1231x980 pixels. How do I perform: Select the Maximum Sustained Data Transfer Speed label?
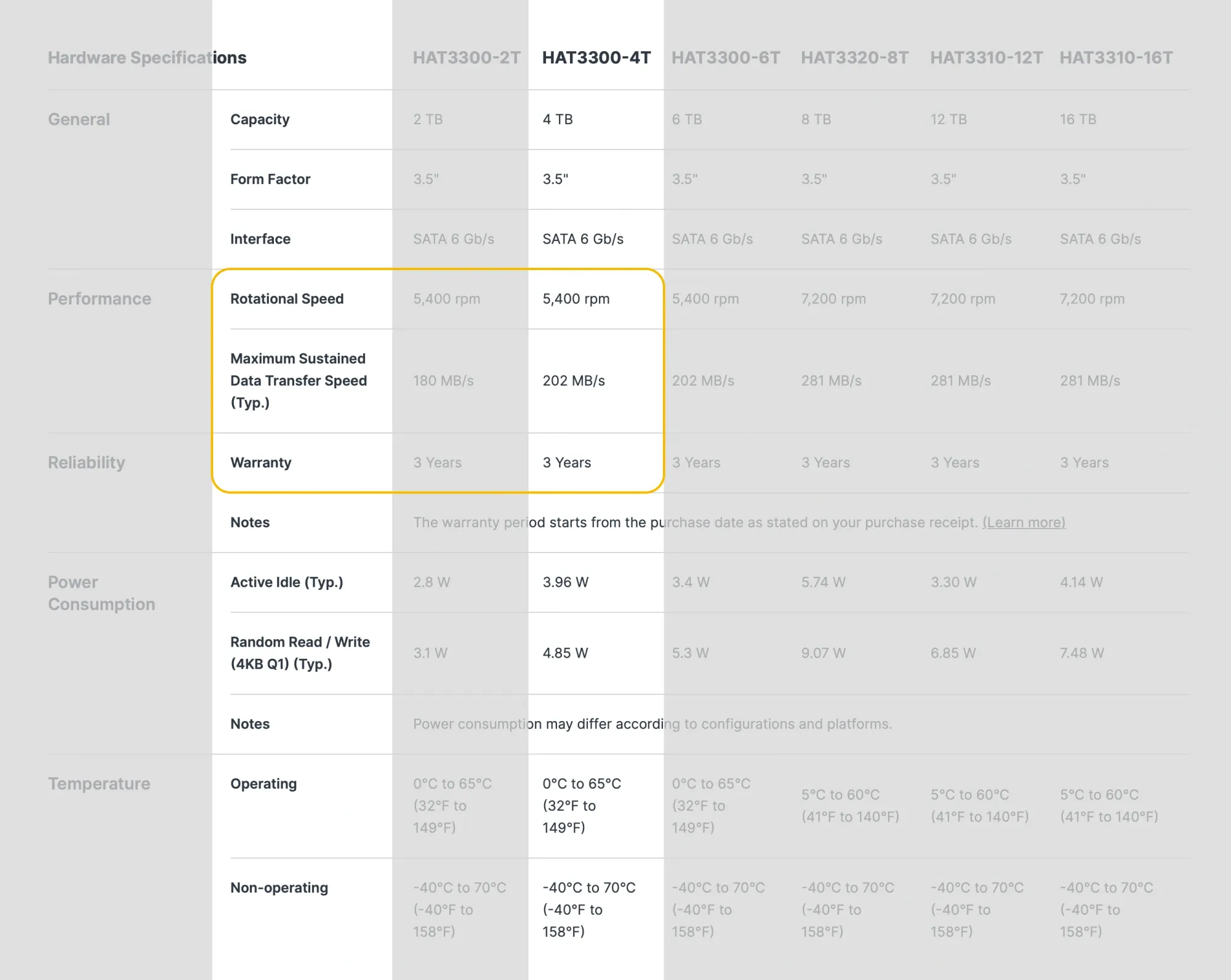[299, 381]
